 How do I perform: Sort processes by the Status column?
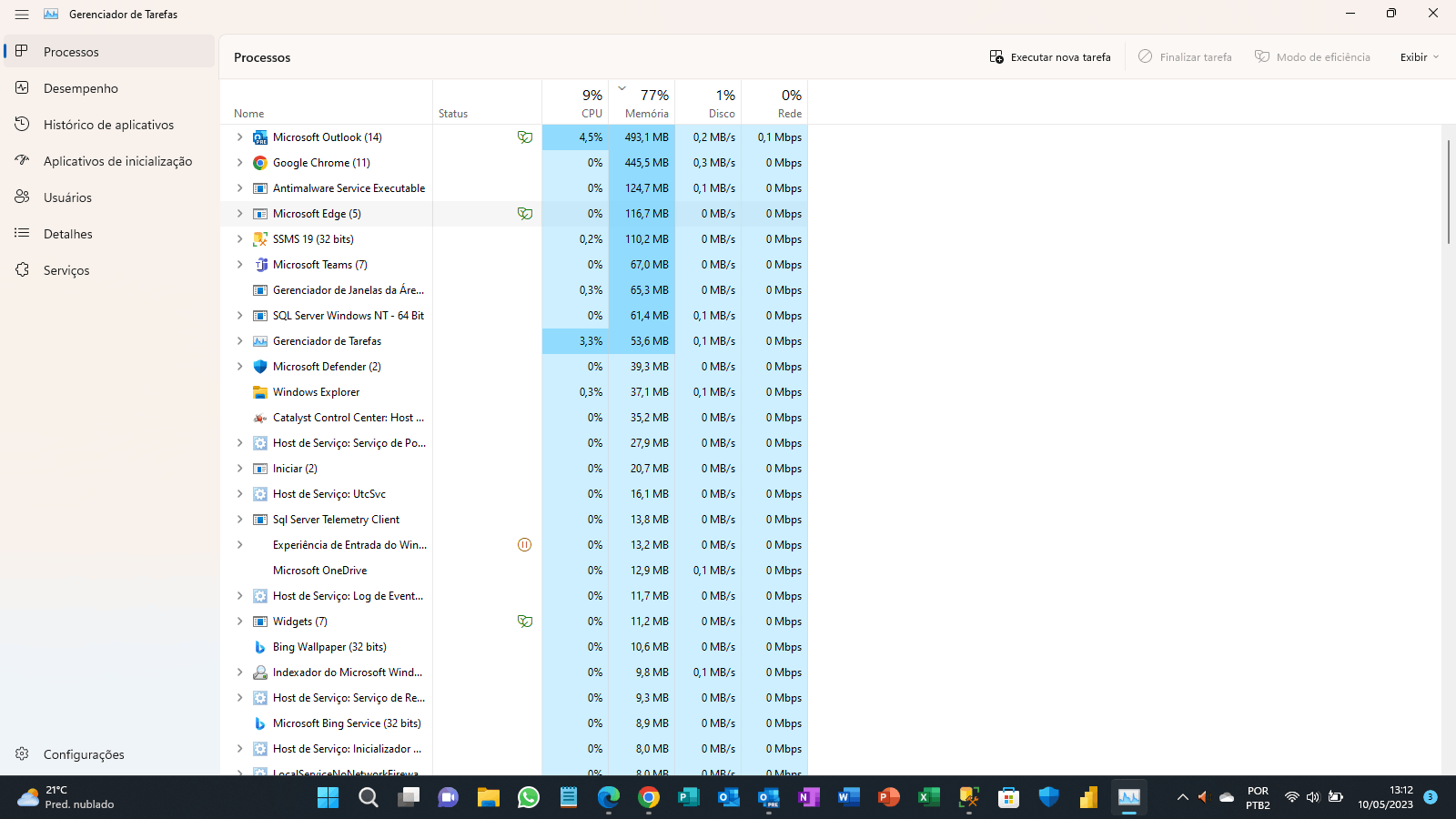(x=487, y=102)
